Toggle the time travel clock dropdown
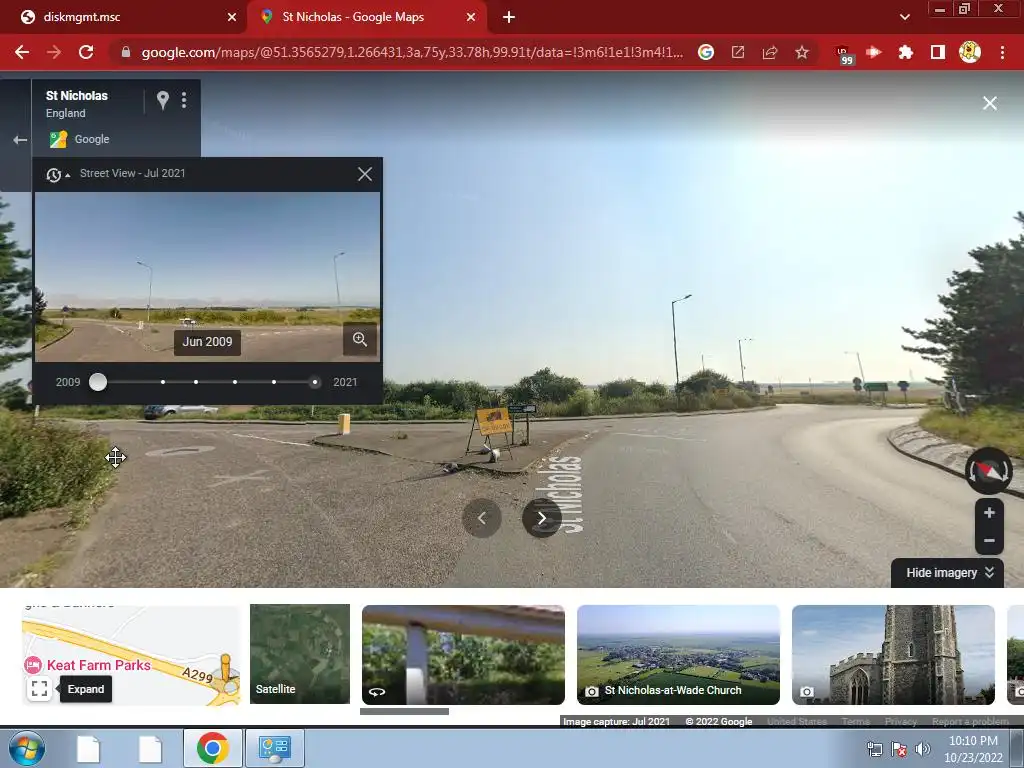The width and height of the screenshot is (1024, 768). pyautogui.click(x=57, y=174)
